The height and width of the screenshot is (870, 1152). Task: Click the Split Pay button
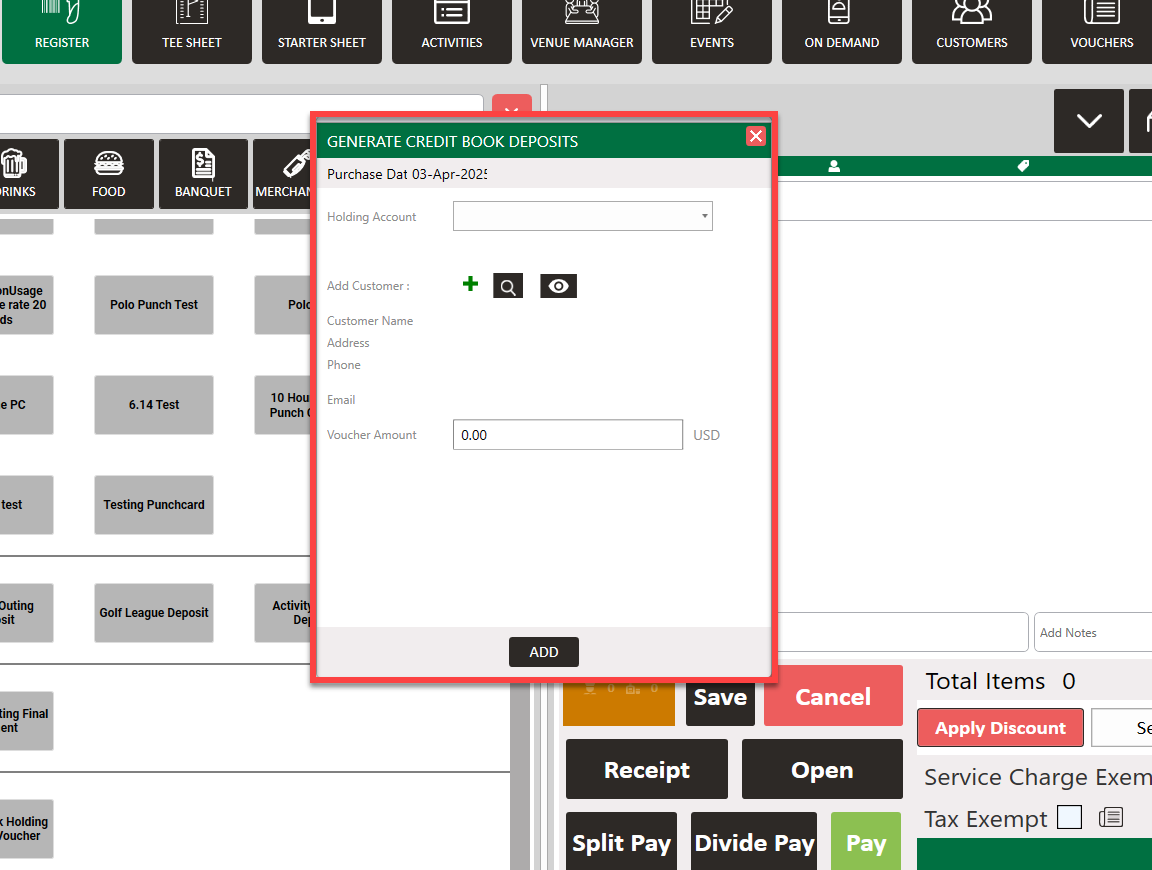coord(622,841)
